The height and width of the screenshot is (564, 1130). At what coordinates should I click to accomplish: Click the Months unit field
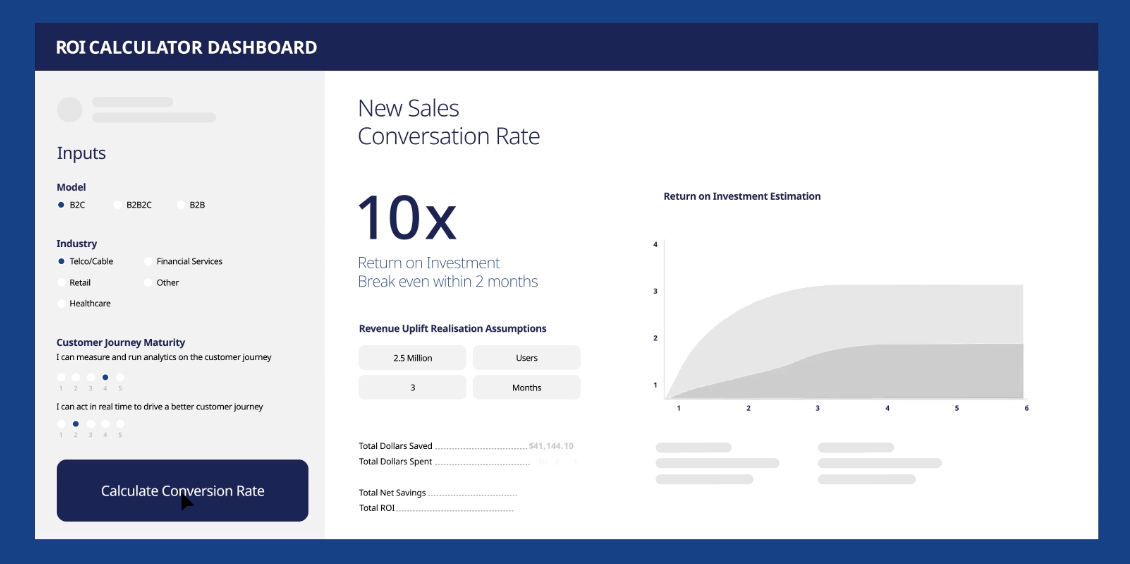pyautogui.click(x=526, y=388)
